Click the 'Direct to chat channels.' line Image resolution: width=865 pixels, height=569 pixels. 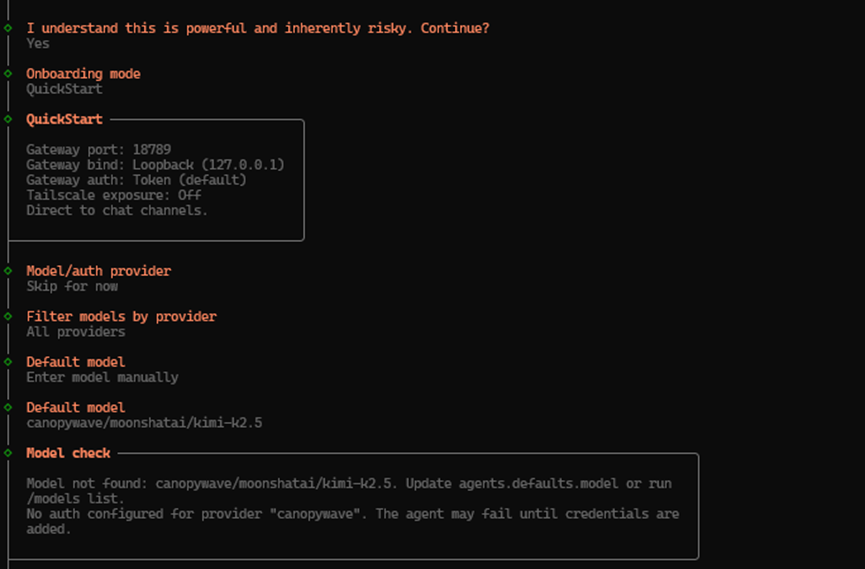click(x=117, y=210)
